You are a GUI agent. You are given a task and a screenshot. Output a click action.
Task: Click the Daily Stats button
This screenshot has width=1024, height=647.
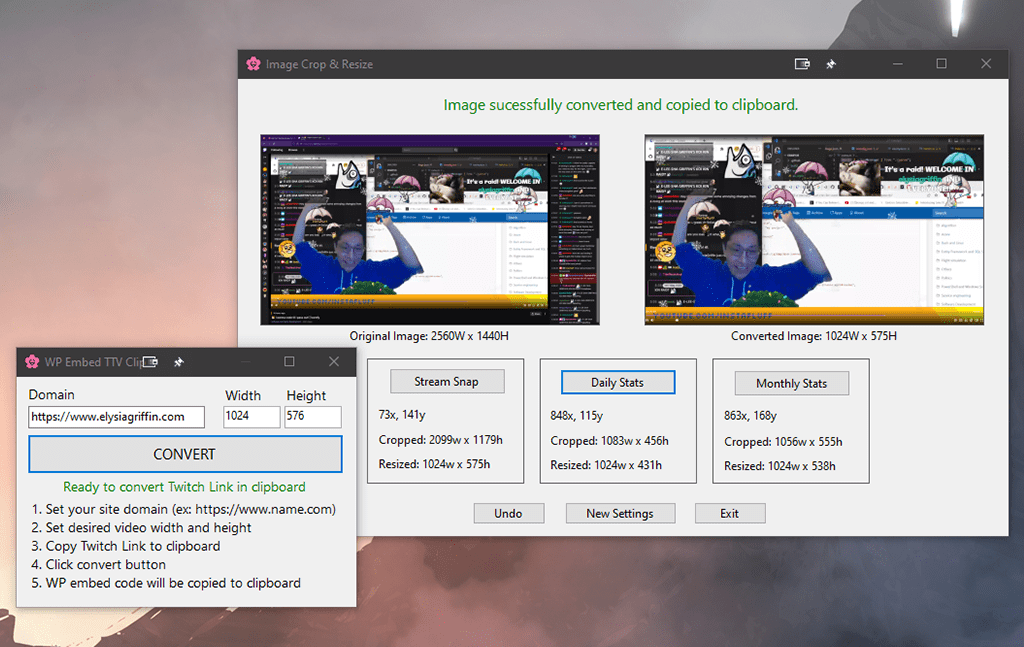pos(618,382)
